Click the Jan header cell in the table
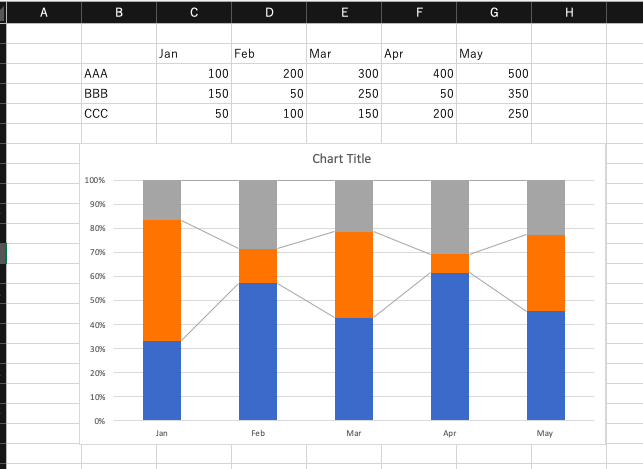This screenshot has width=643, height=469. 193,54
